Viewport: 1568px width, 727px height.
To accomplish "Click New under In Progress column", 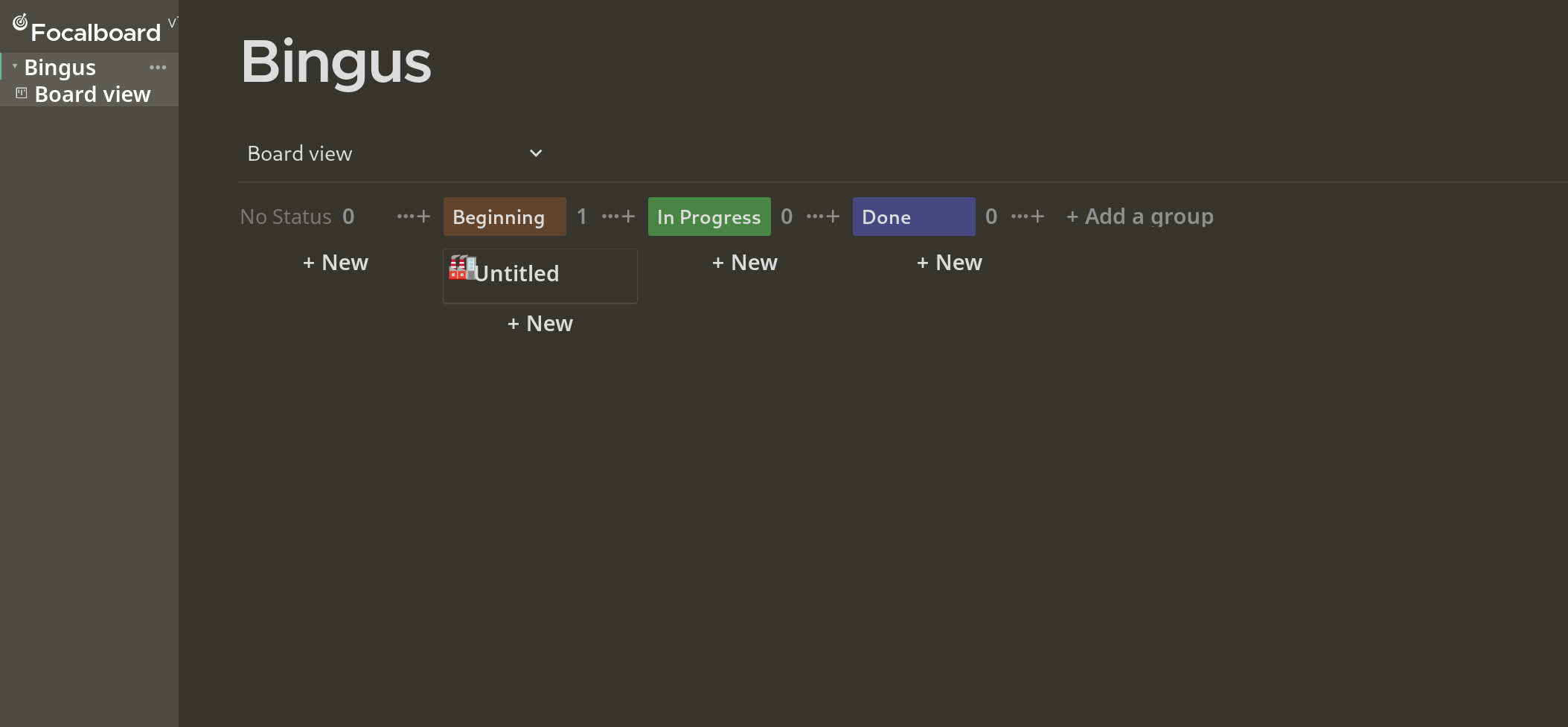I will [745, 263].
